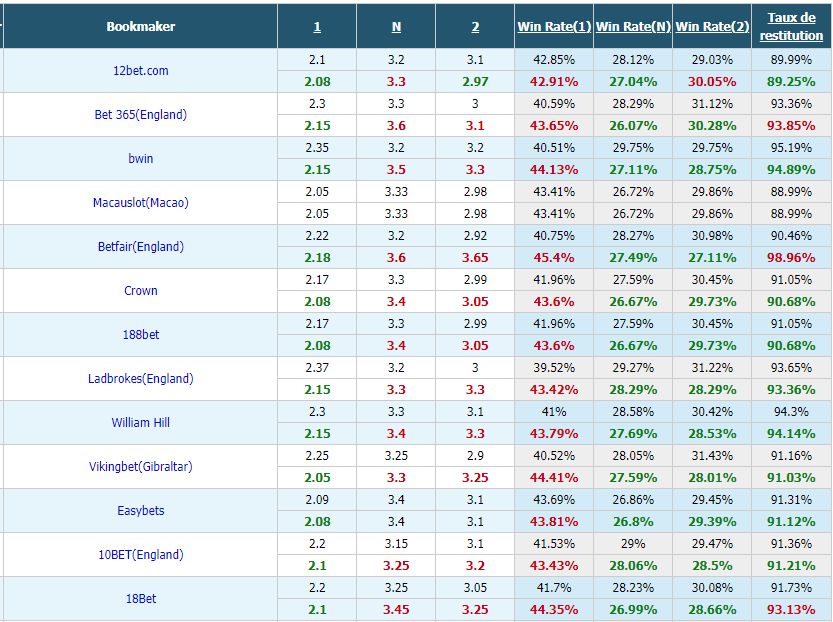
Task: Select Vikingbet win rate 31.43%
Action: click(x=712, y=456)
